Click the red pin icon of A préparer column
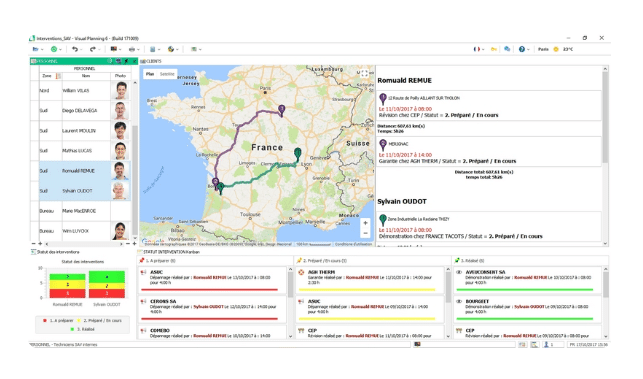The width and height of the screenshot is (643, 379). (x=142, y=260)
